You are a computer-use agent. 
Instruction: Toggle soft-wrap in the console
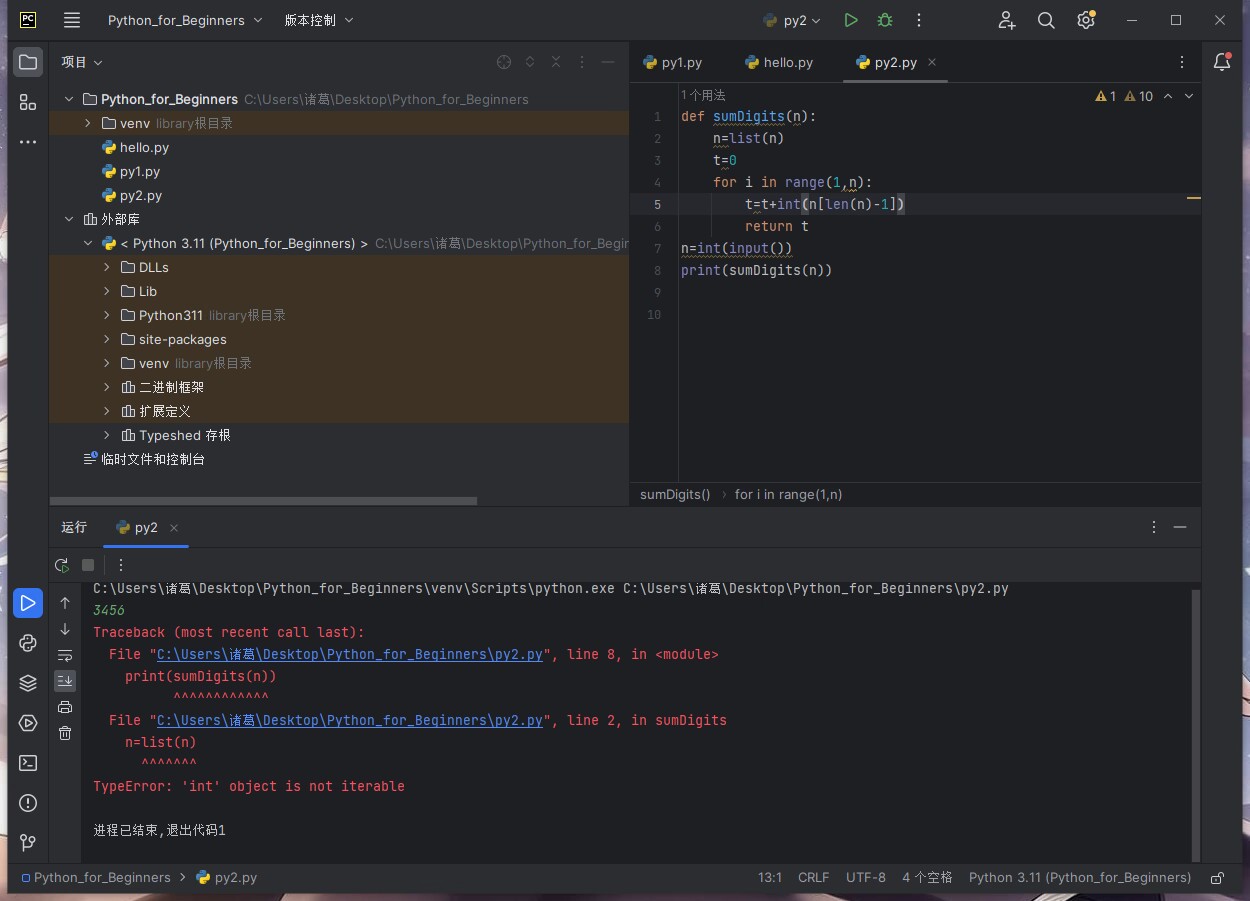[x=65, y=655]
